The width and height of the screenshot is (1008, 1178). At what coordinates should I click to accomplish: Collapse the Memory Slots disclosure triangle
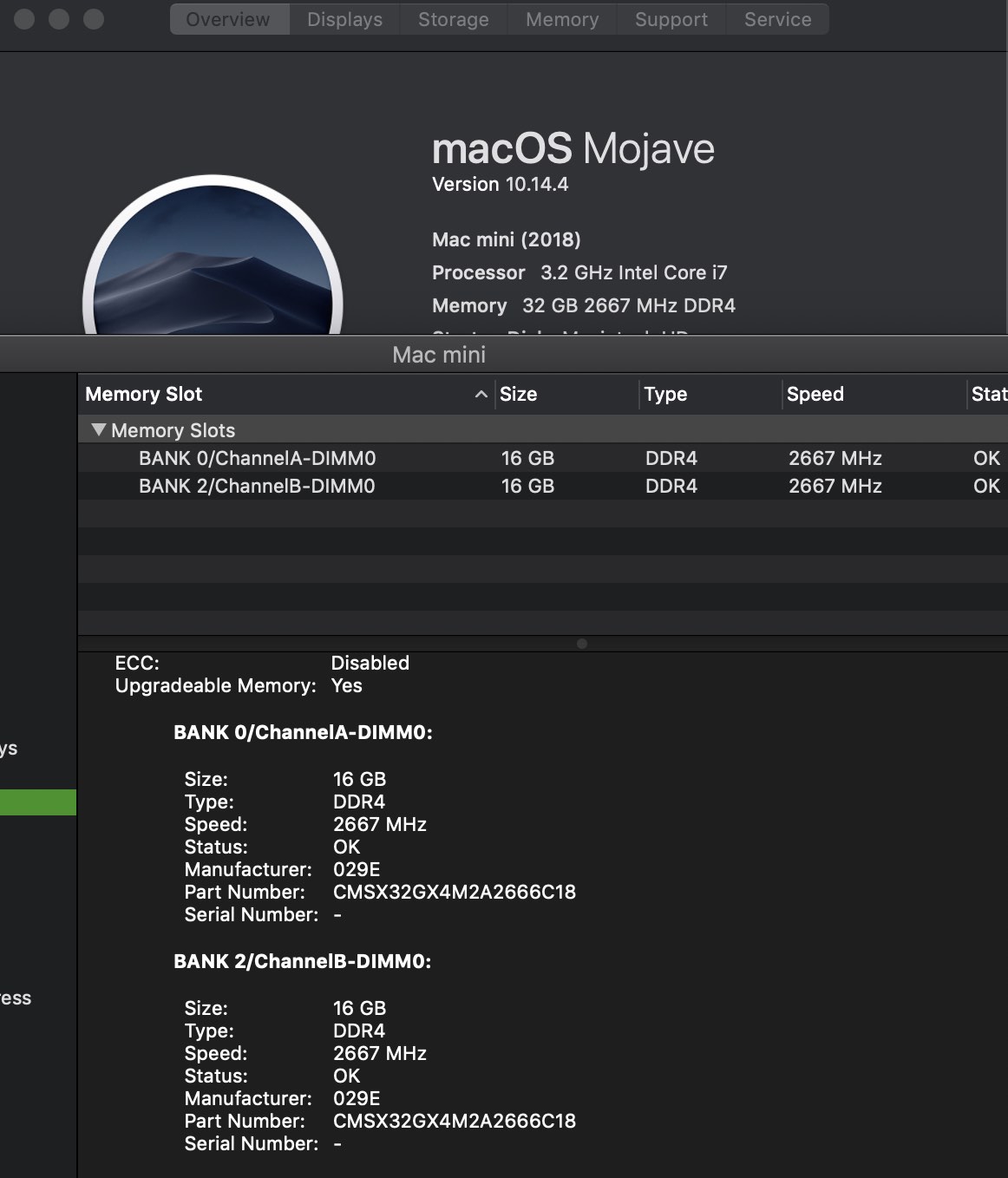click(x=98, y=429)
